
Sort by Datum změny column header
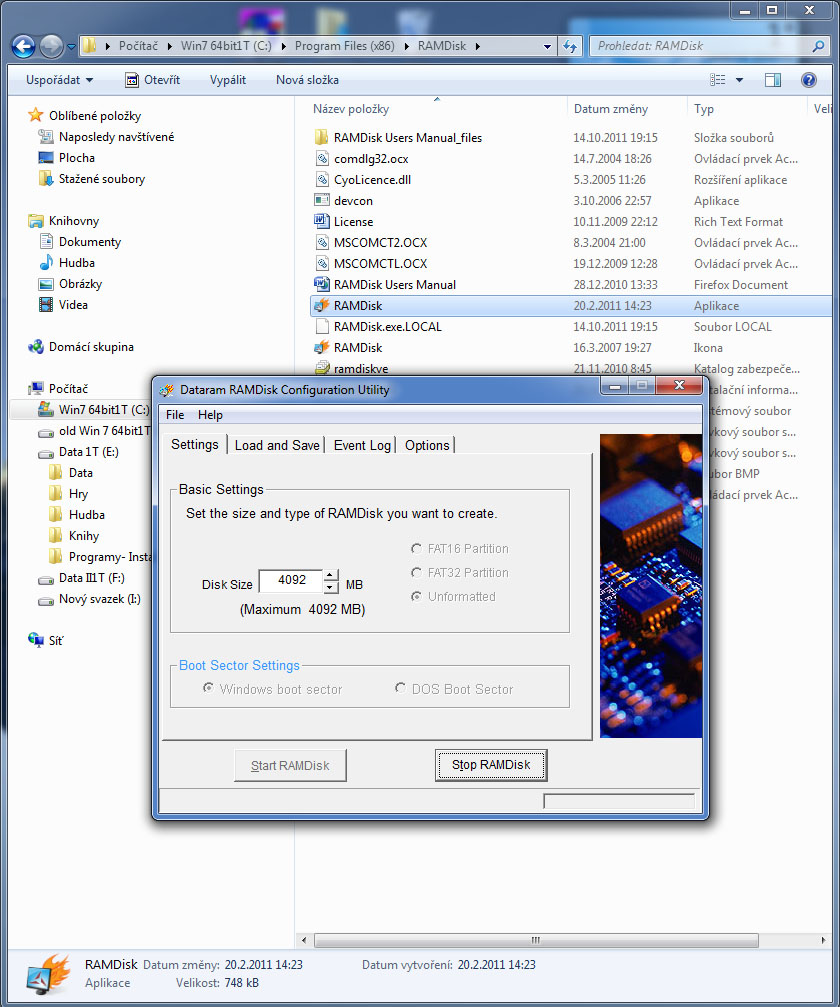click(611, 109)
